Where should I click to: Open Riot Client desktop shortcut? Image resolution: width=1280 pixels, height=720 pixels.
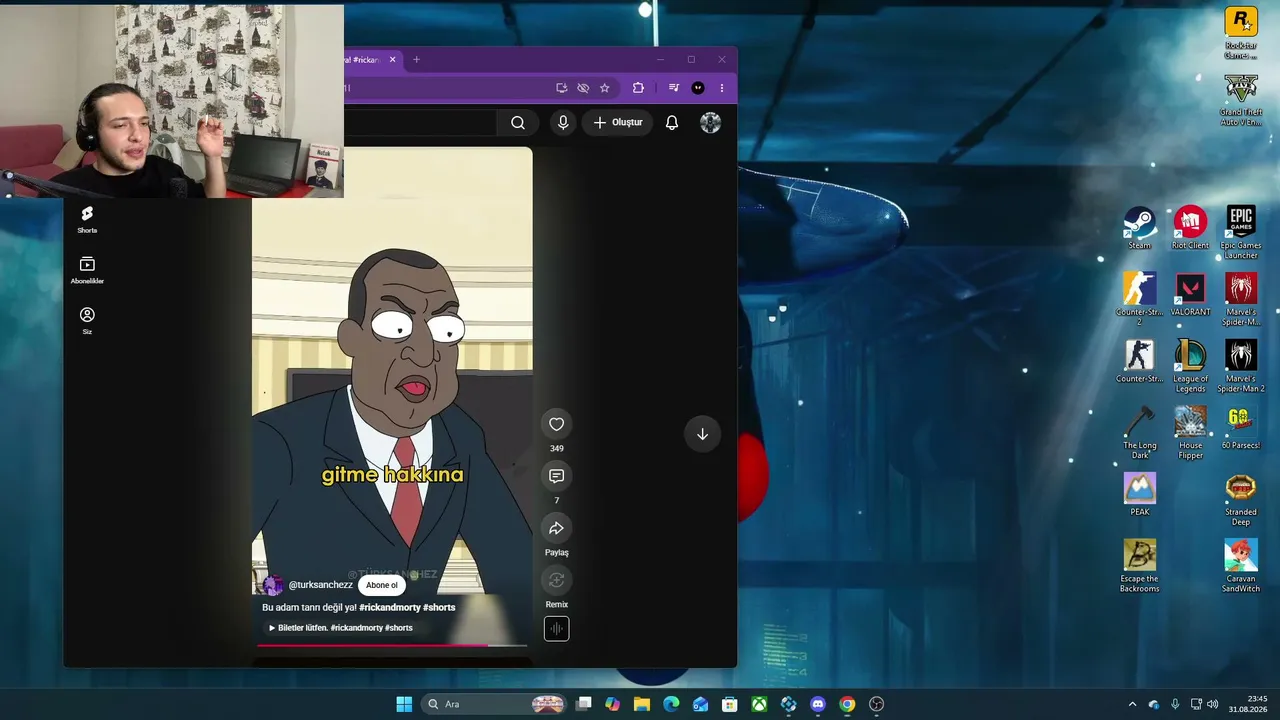(1190, 228)
